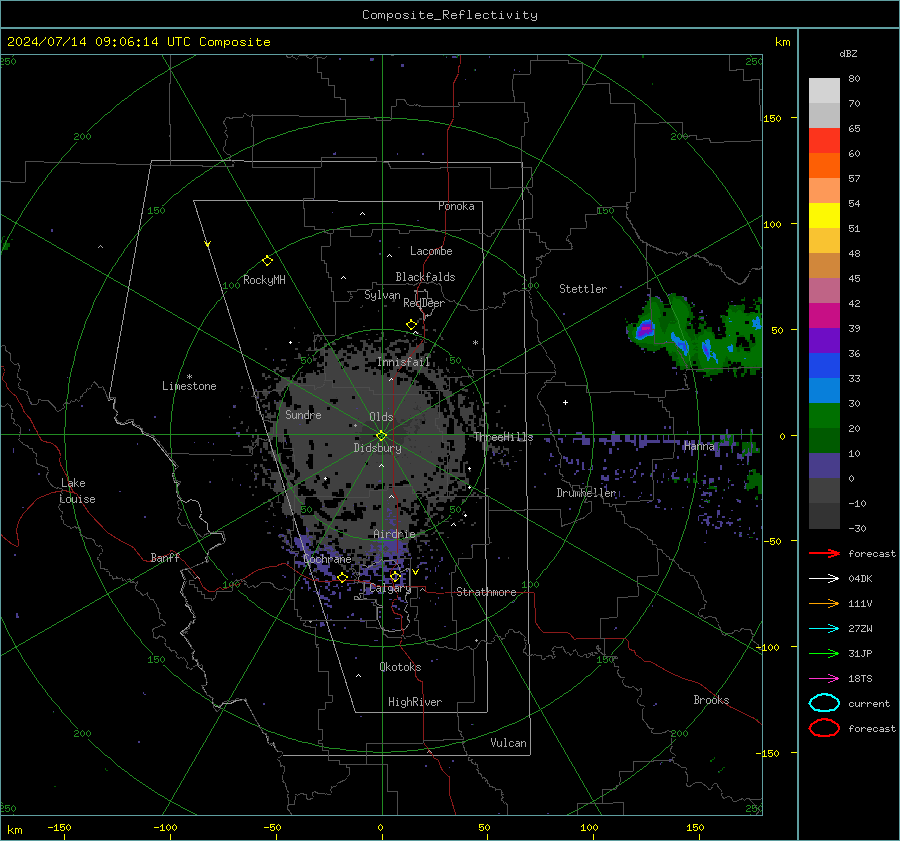
Task: Click the yellow radar-center diamond above Didsbury
Action: coord(382,435)
